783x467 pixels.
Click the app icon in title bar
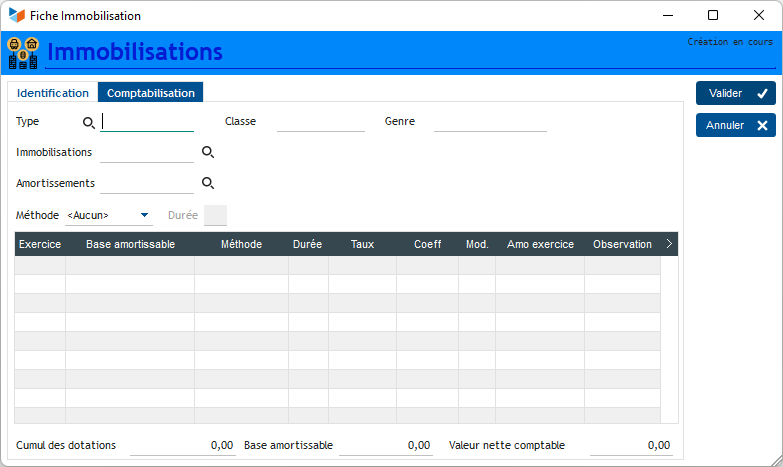(16, 15)
